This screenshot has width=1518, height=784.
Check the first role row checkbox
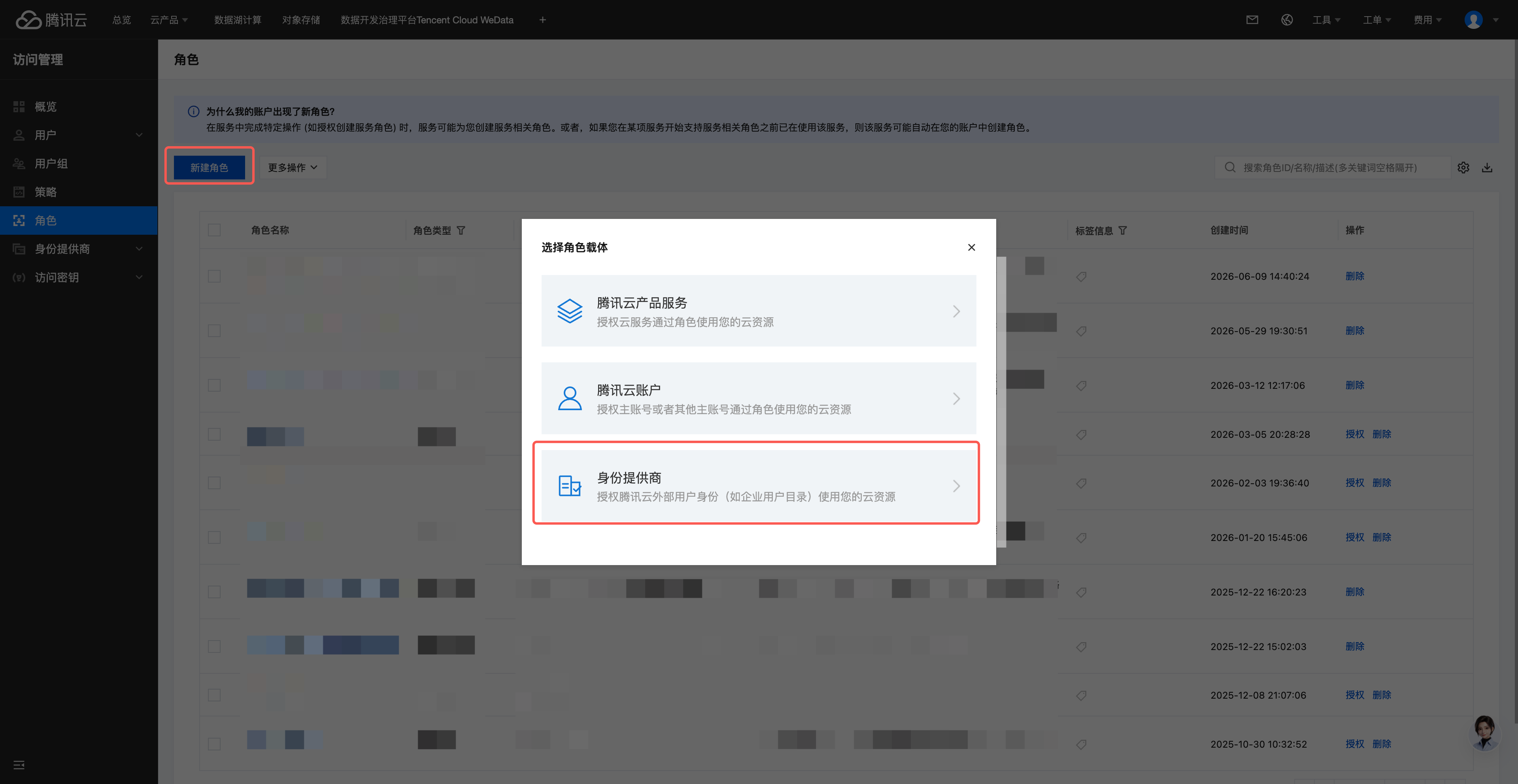[x=215, y=276]
